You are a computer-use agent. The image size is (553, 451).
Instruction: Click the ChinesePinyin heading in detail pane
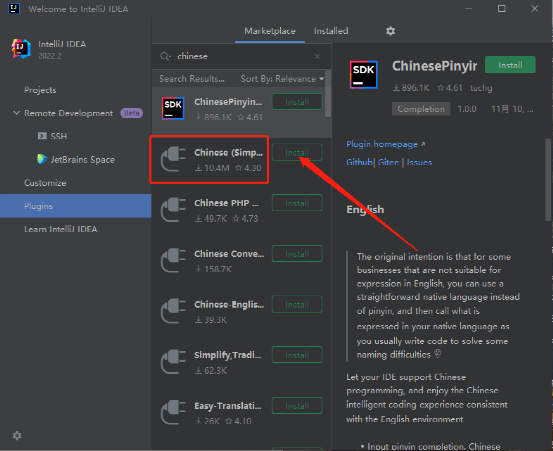tap(434, 66)
